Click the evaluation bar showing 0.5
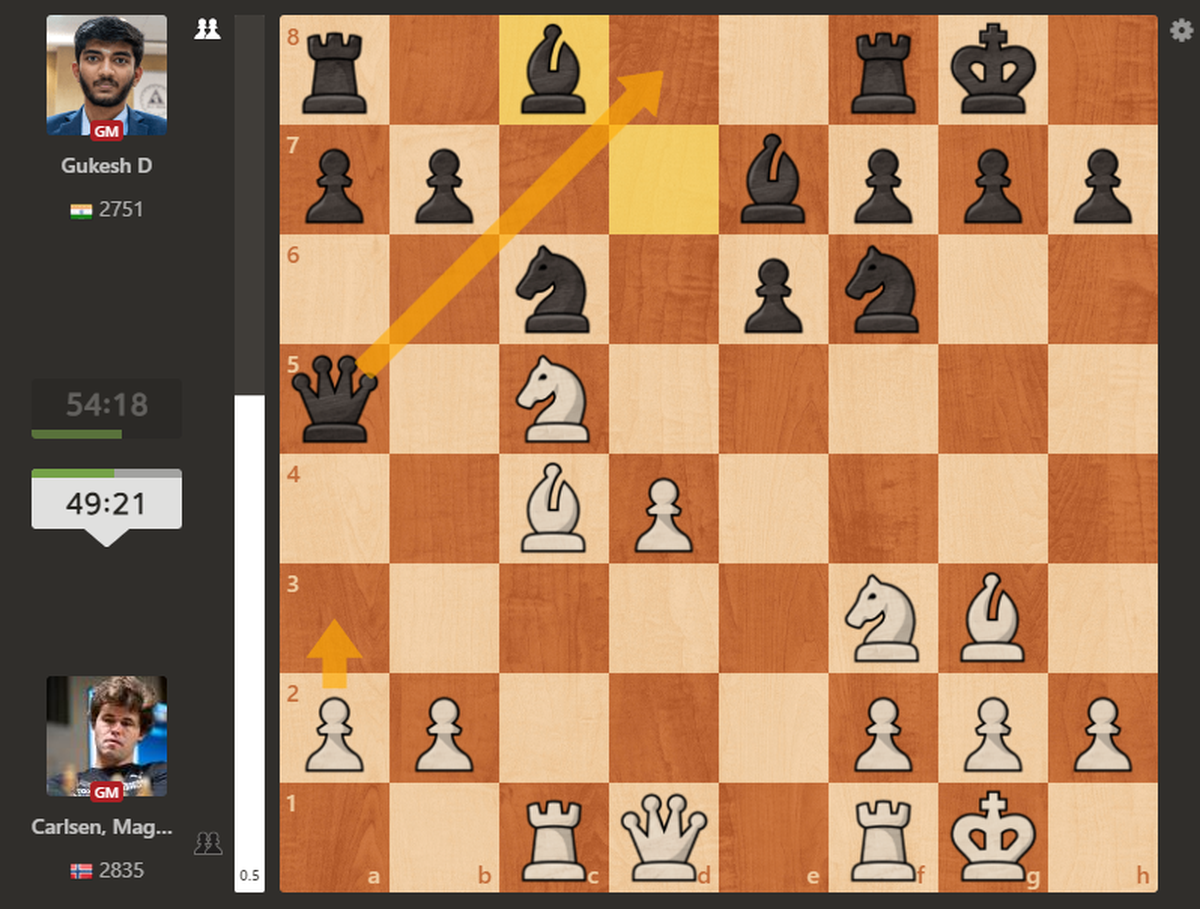1200x909 pixels. tap(249, 640)
